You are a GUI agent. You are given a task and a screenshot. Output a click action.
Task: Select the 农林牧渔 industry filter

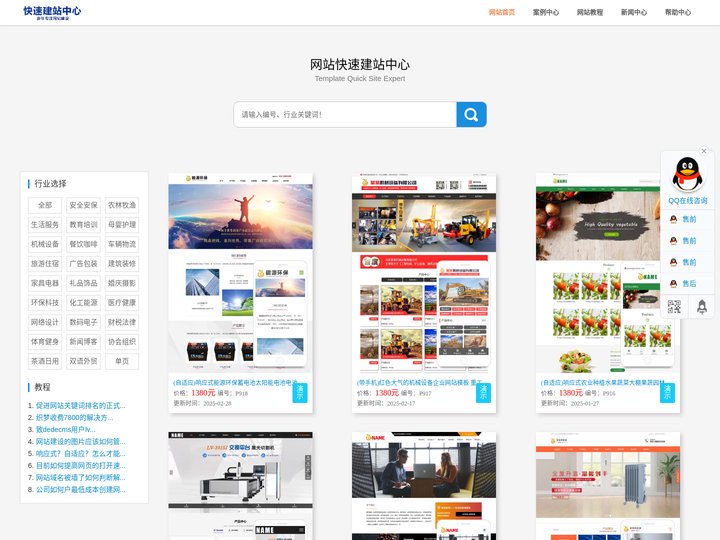coord(122,205)
